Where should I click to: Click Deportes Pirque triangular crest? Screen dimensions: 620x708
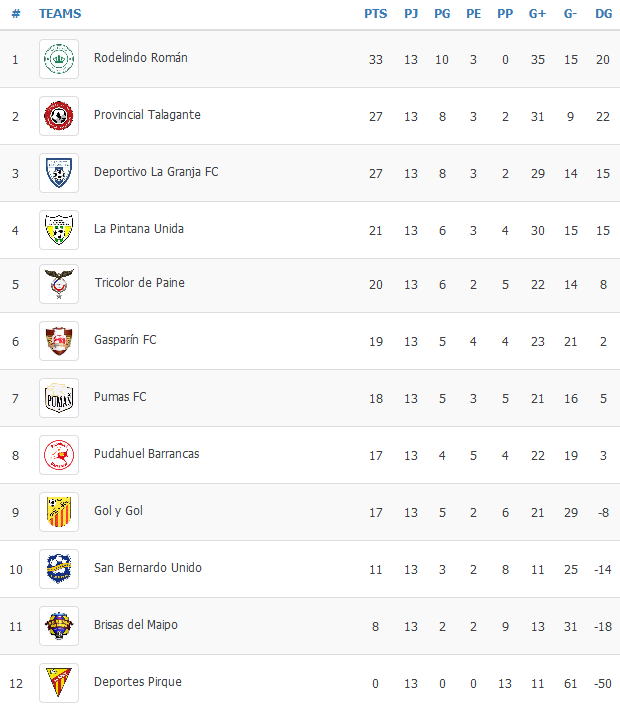pos(59,683)
